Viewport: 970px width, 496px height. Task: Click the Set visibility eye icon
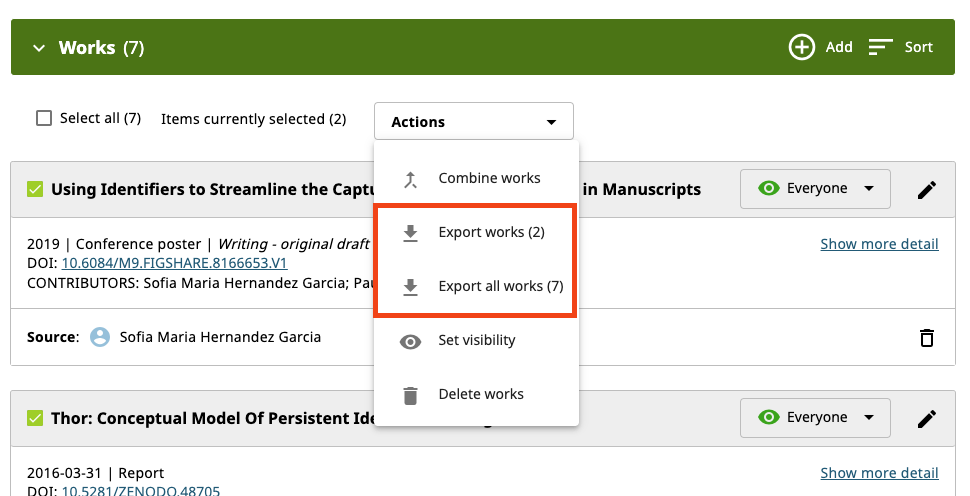click(x=410, y=341)
